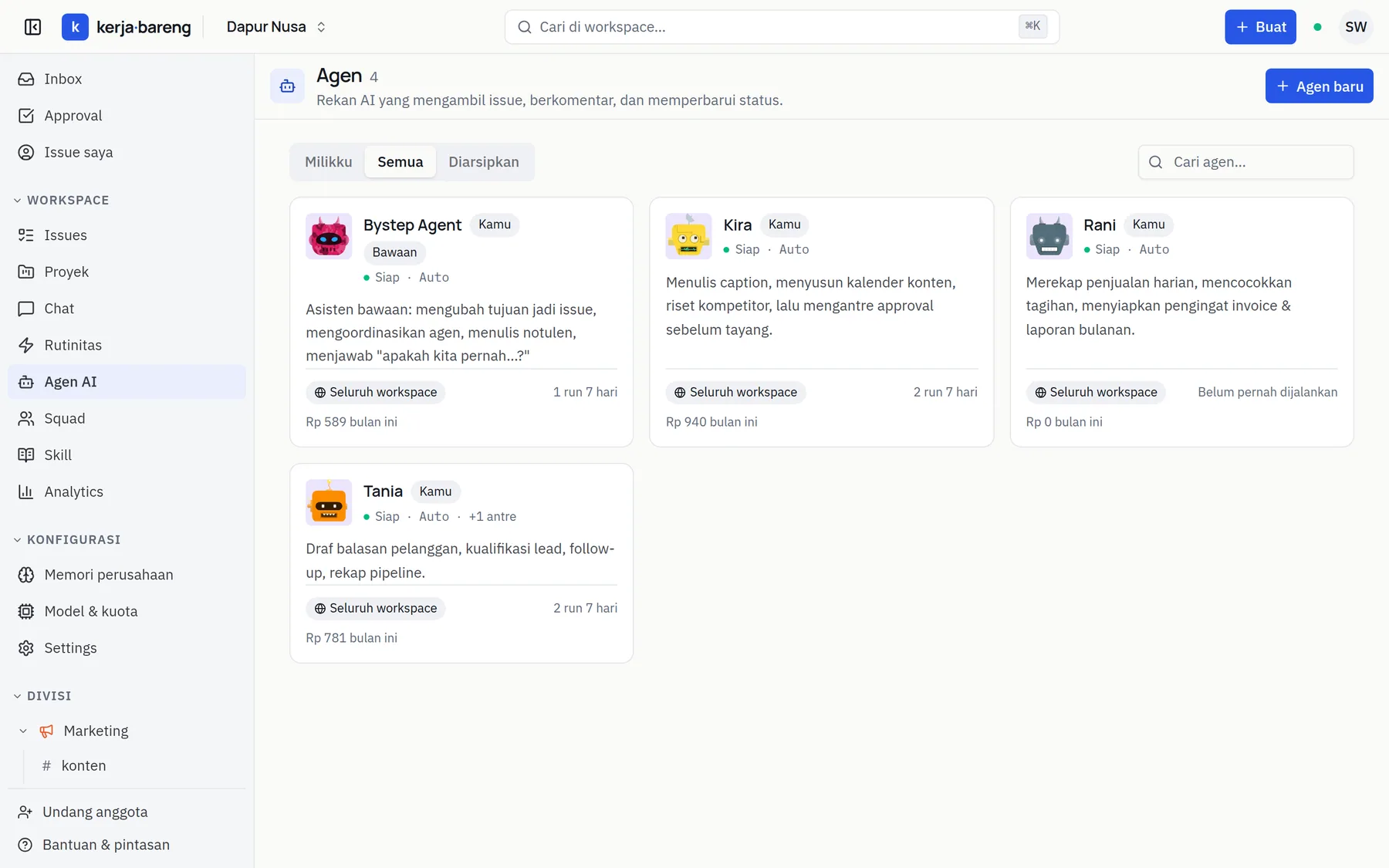
Task: Click the Marketing megaphone icon
Action: coord(47,731)
